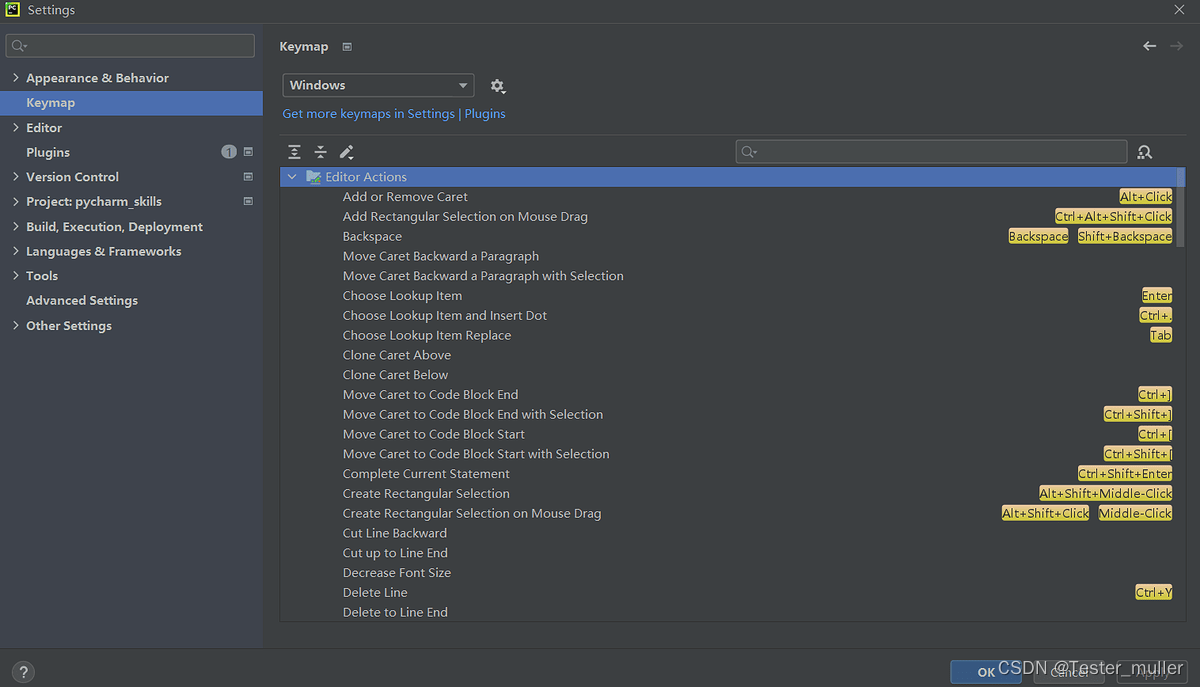The width and height of the screenshot is (1200, 687).
Task: Select Choose Lookup Item and Insert Dot
Action: 445,316
